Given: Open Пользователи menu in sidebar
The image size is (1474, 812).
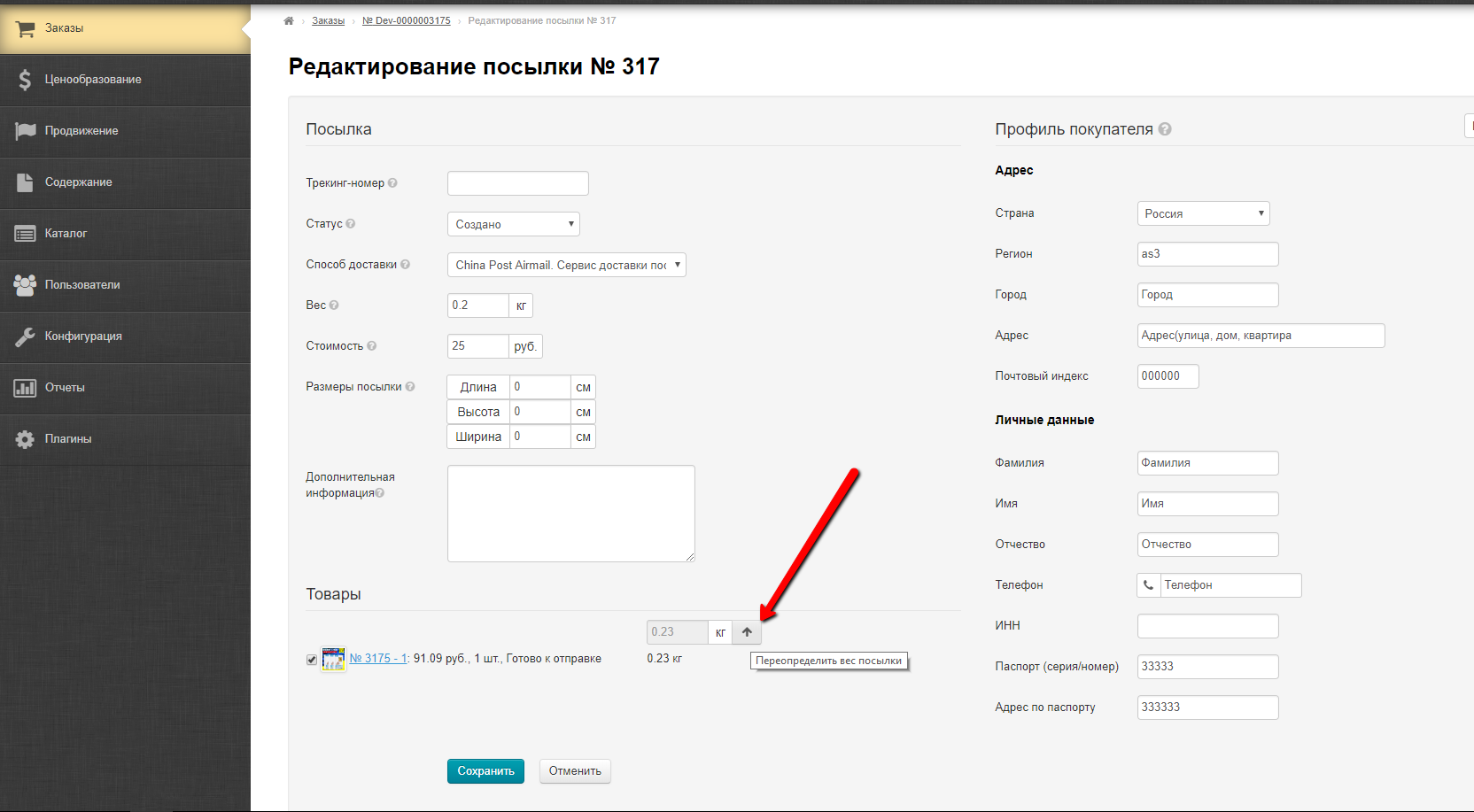Looking at the screenshot, I should coord(125,285).
